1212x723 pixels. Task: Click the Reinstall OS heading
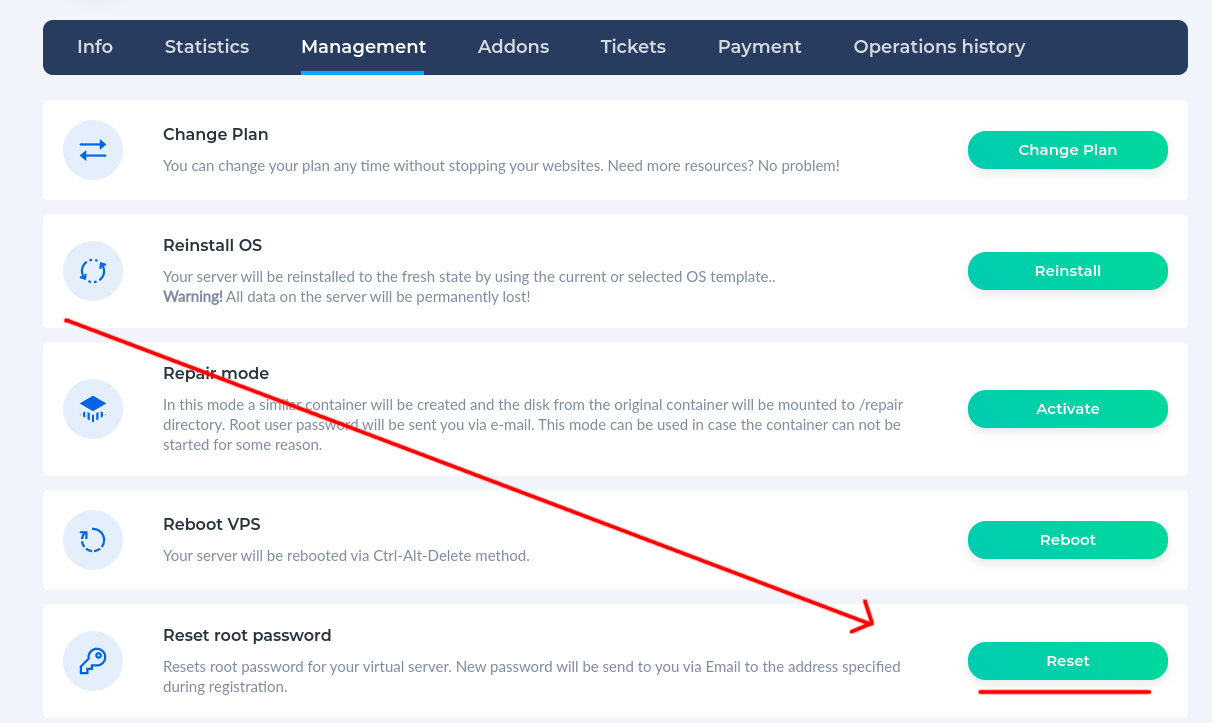pos(212,245)
